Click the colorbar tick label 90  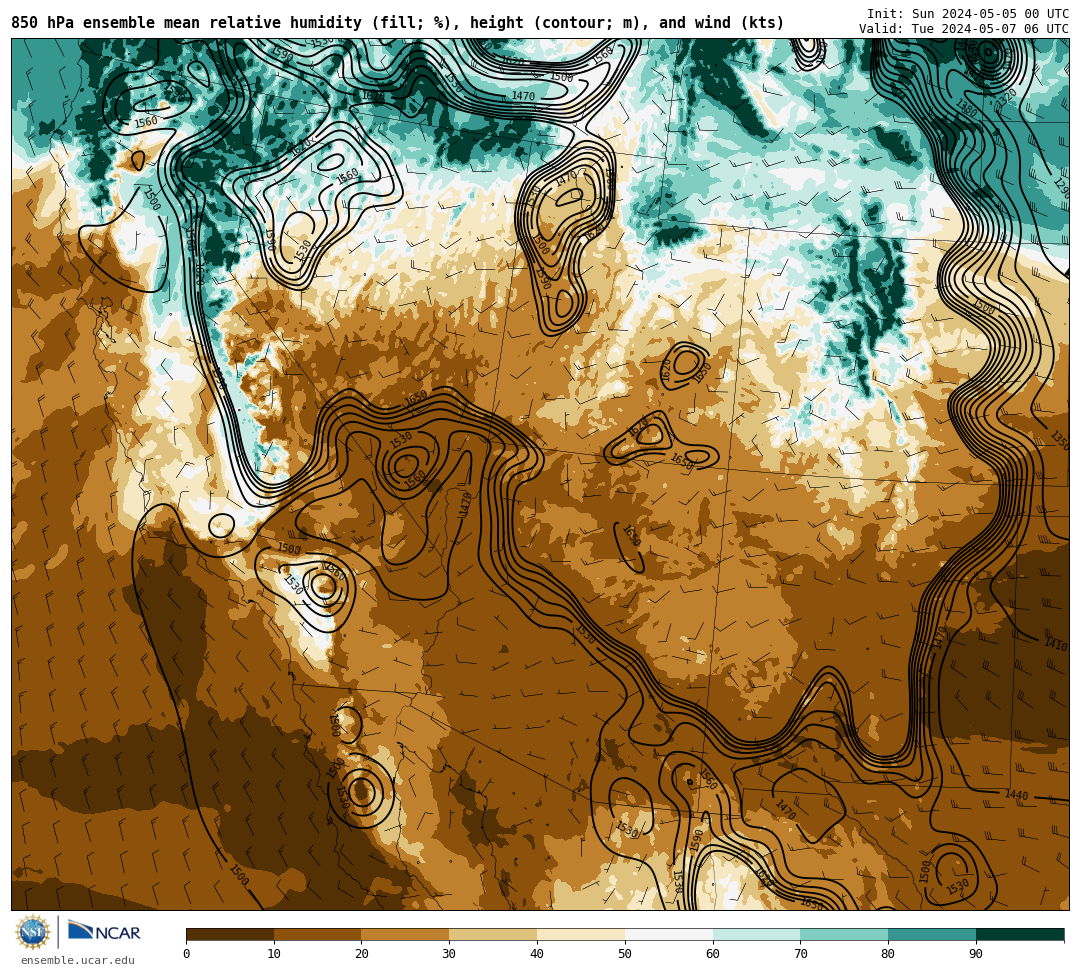pyautogui.click(x=976, y=954)
